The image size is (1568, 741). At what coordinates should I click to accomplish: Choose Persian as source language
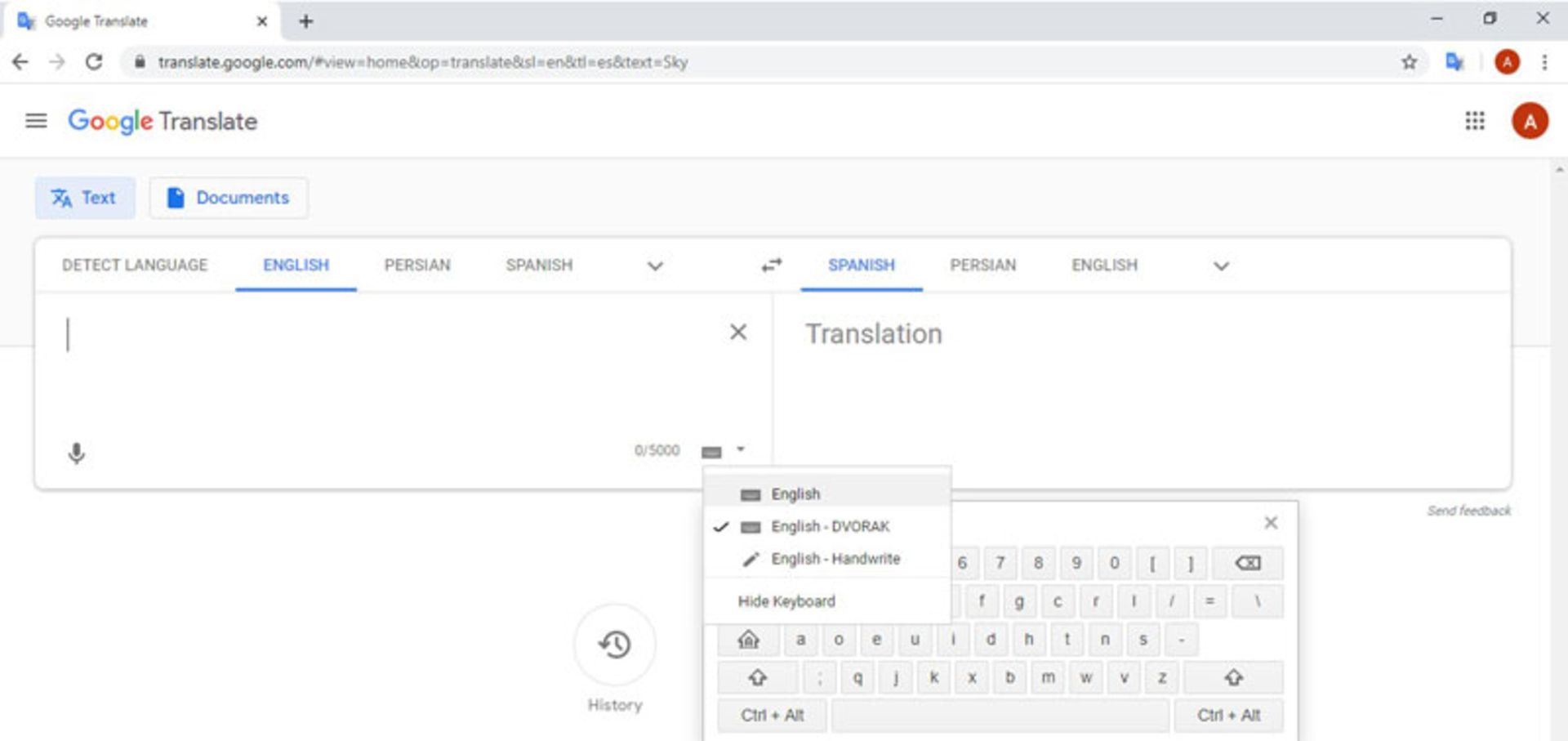(417, 265)
